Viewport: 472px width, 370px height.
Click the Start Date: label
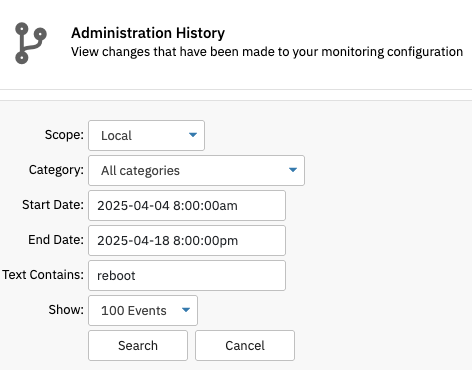[x=53, y=205]
